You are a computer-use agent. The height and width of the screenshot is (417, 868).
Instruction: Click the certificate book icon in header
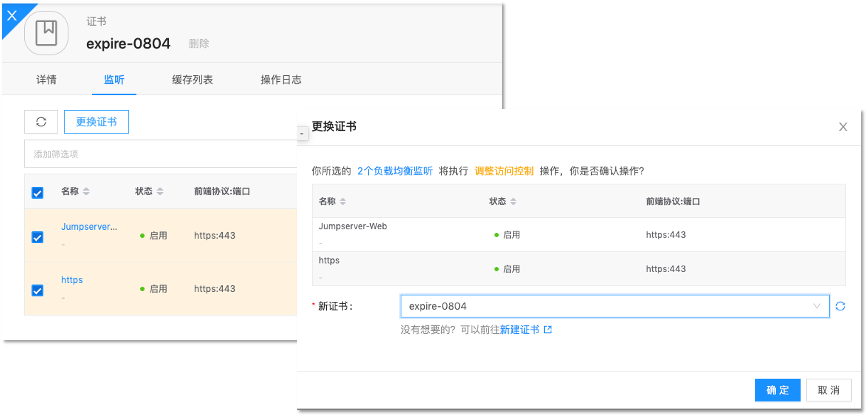click(47, 32)
